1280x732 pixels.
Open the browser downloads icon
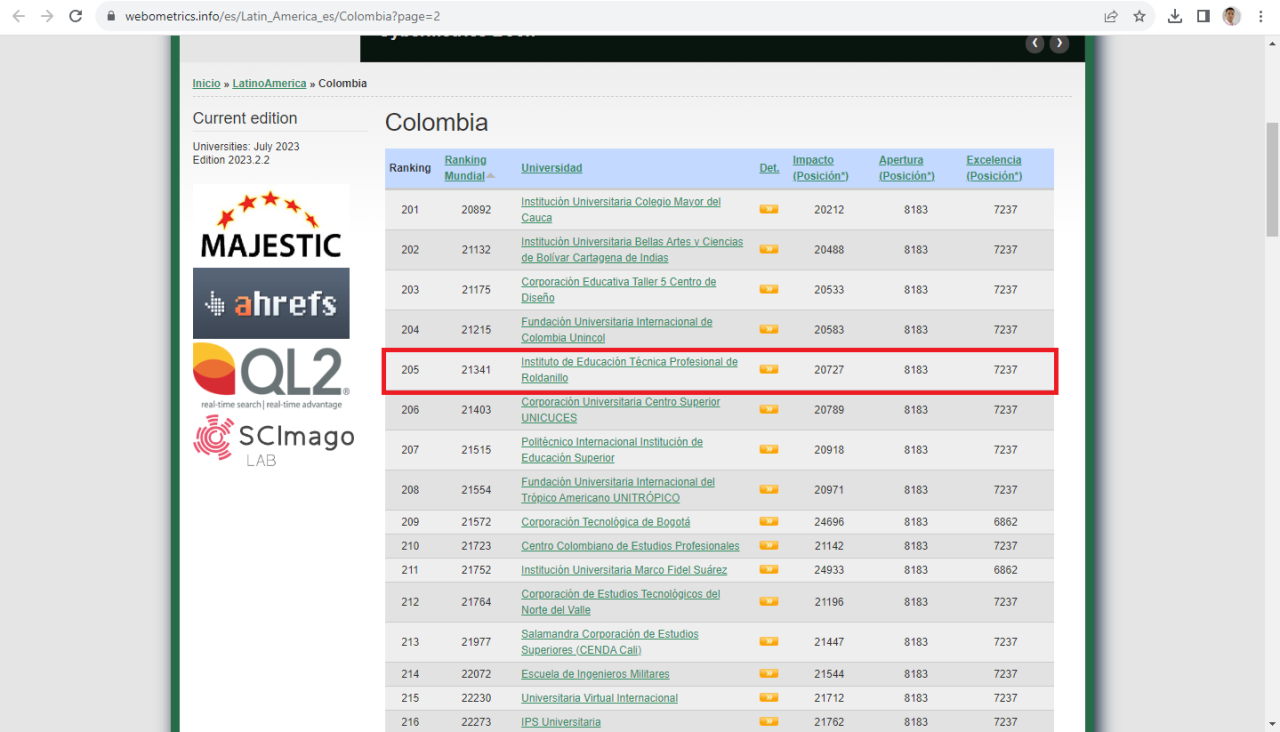[1175, 16]
